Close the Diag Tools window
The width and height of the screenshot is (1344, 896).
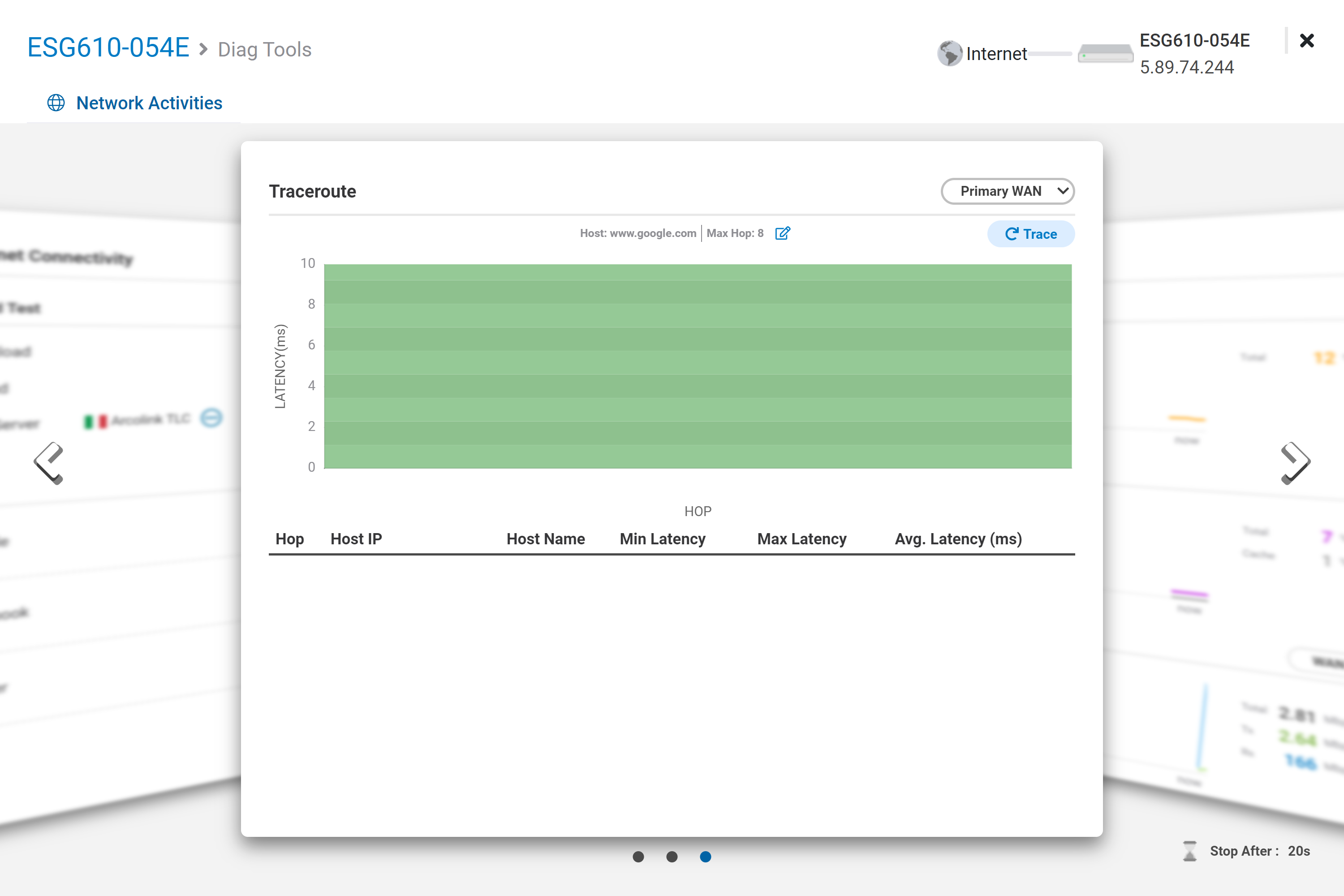[x=1306, y=41]
